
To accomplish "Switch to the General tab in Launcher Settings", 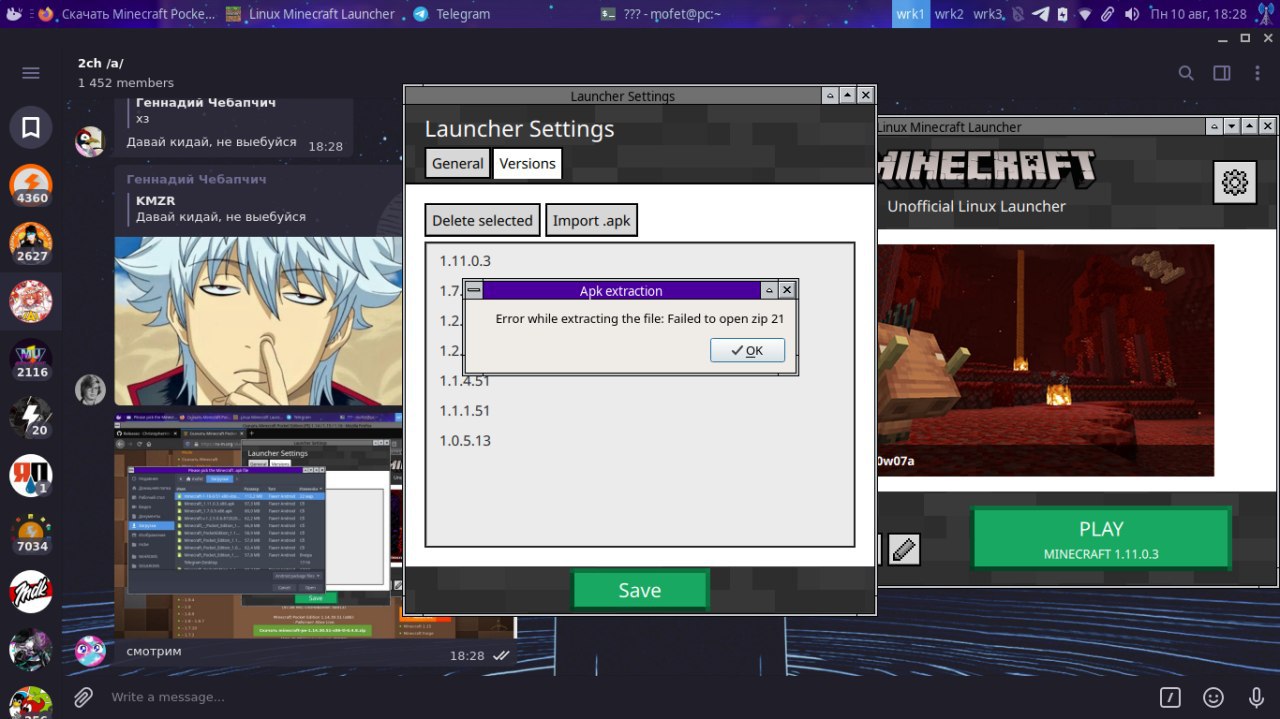I will [x=458, y=163].
